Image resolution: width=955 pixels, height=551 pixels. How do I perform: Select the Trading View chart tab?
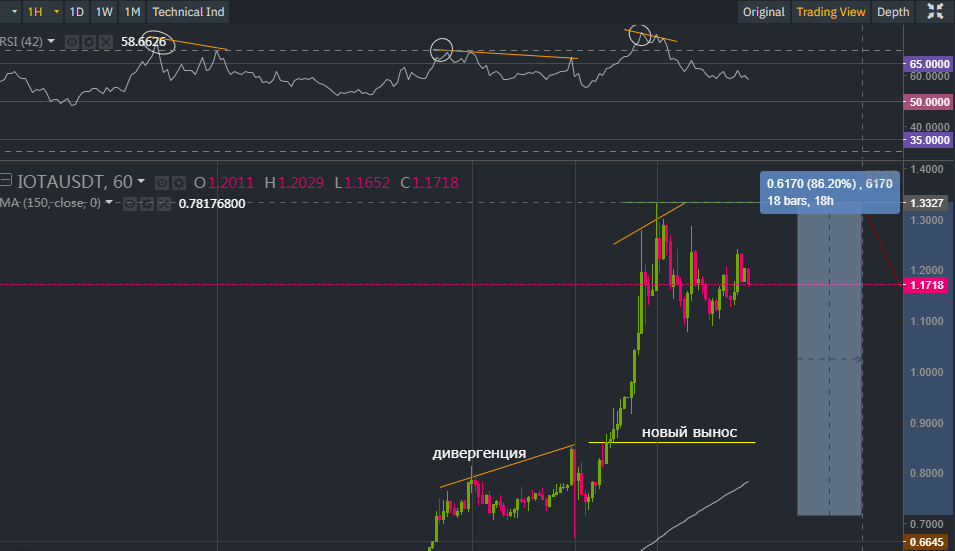(831, 12)
